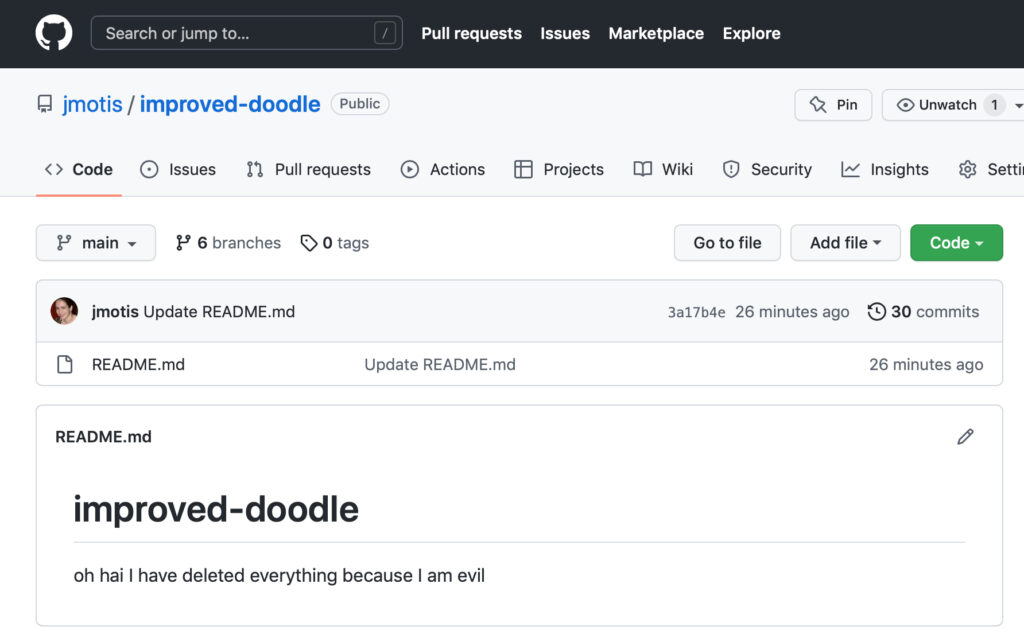Click the jmotis avatar thumbnail

(64, 311)
